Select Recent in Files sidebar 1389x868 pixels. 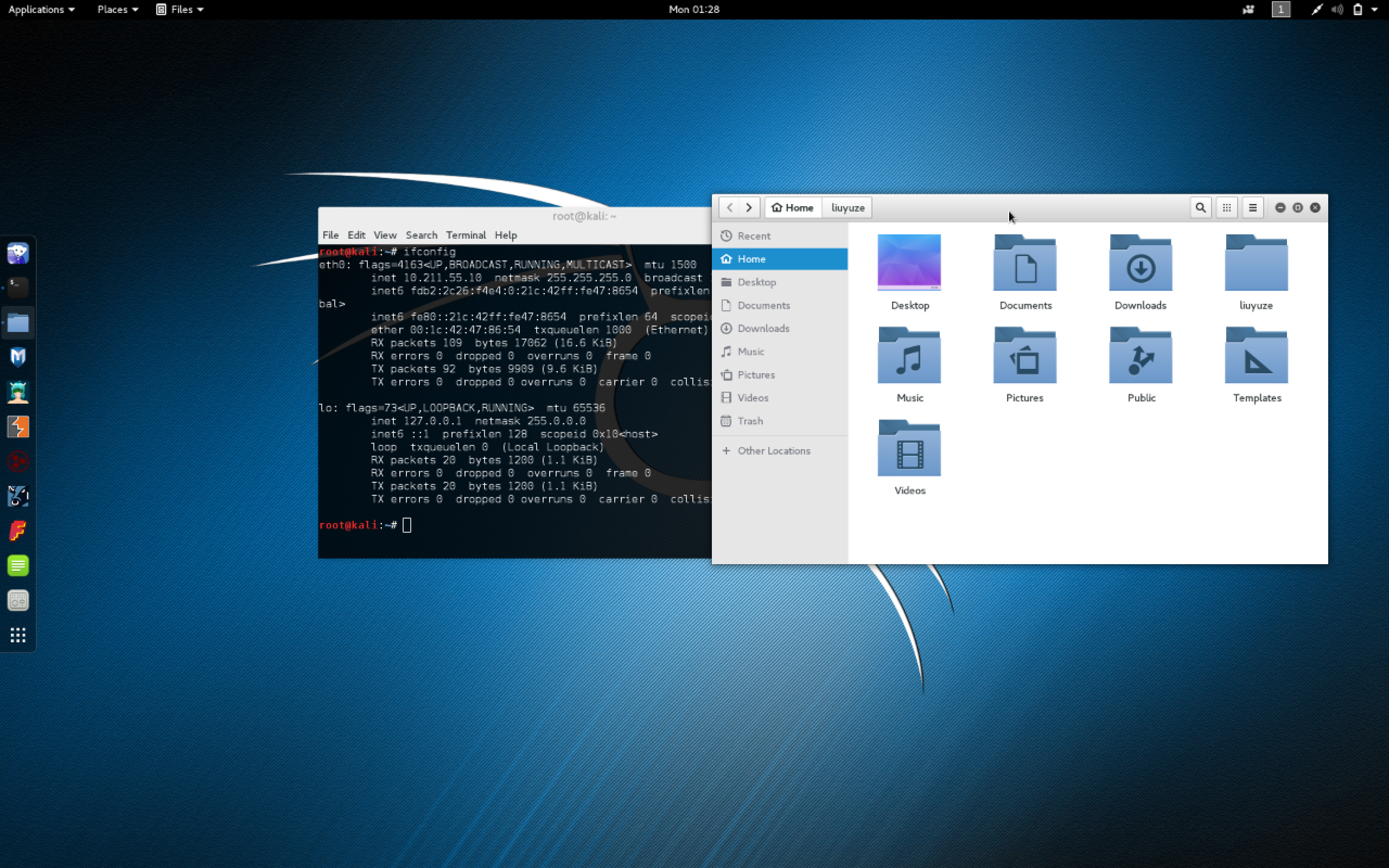pos(780,236)
